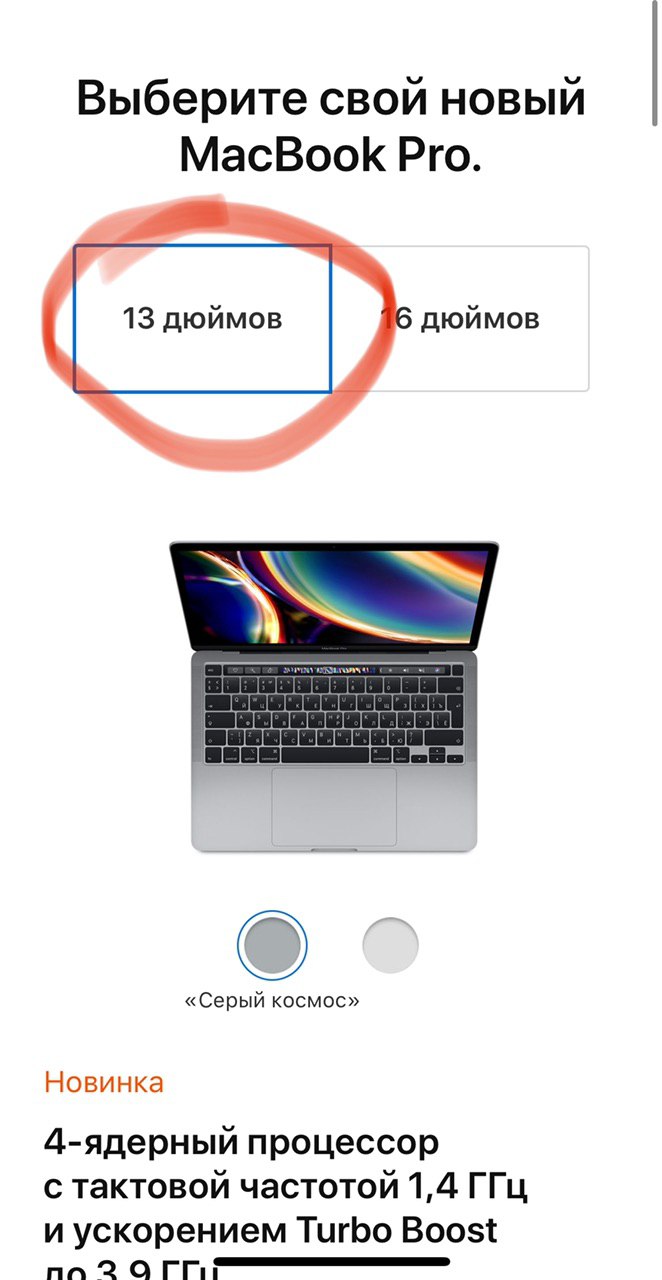Tap the Touch Bar strip above the keyboard
This screenshot has height=1280, width=662.
pos(334,667)
